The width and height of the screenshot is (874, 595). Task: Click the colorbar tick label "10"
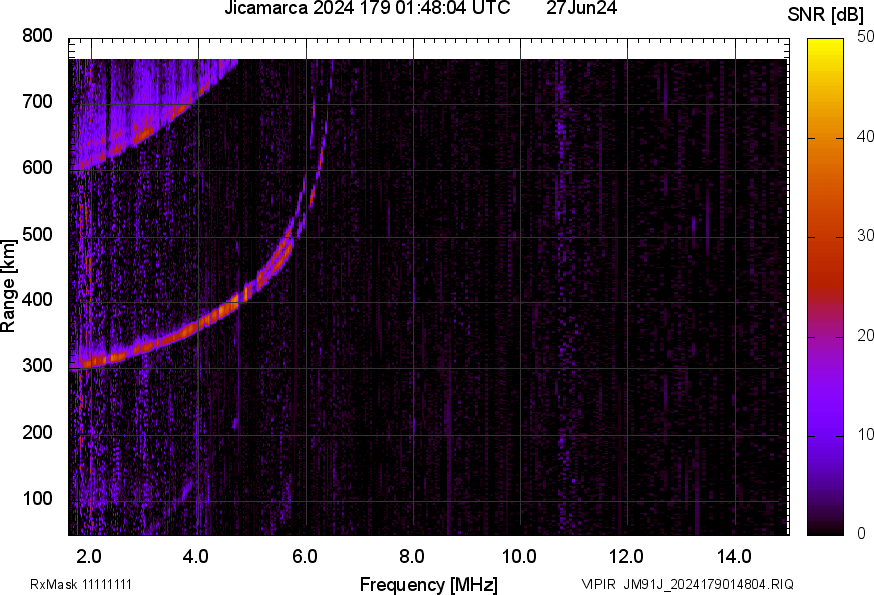(x=865, y=434)
